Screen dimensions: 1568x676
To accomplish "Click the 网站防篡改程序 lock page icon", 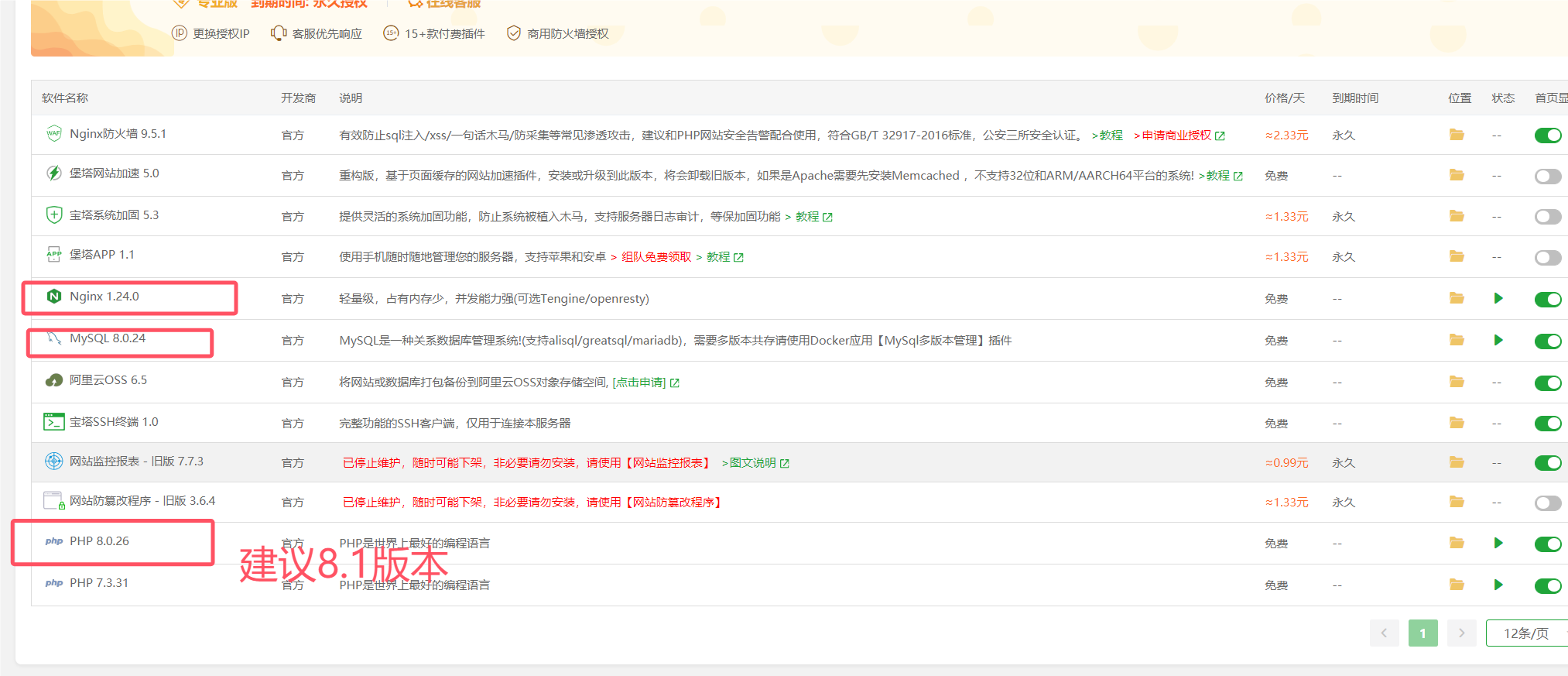I will tap(53, 501).
